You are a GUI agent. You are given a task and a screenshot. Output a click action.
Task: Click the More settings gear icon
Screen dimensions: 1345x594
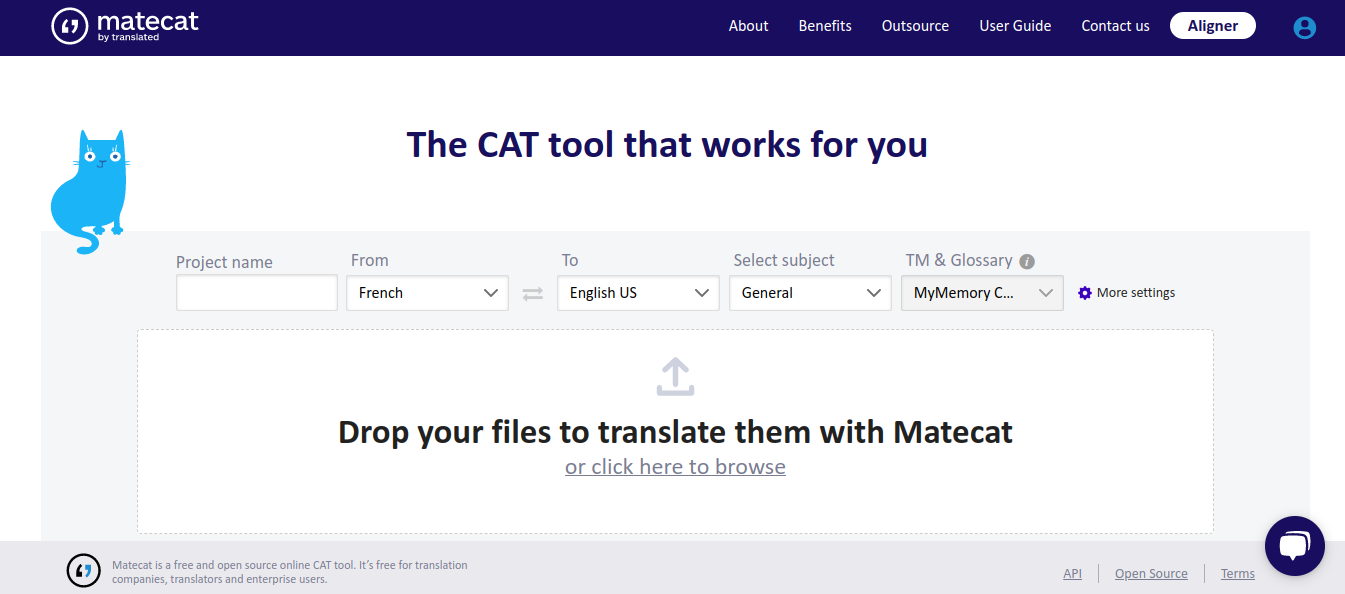pos(1085,293)
